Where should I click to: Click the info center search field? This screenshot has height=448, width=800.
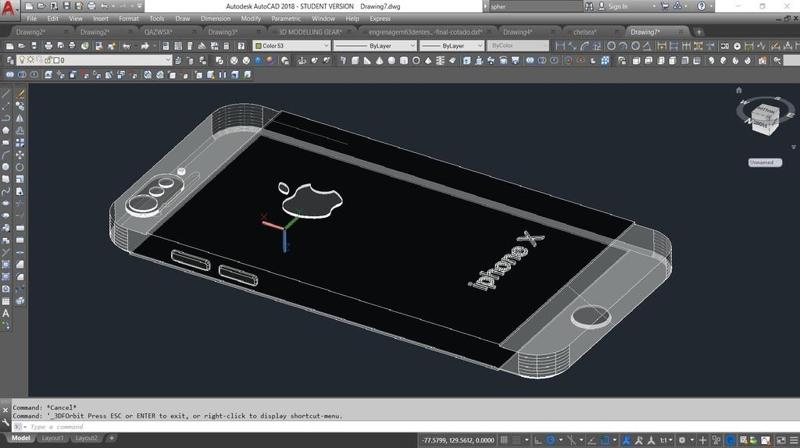pyautogui.click(x=536, y=7)
